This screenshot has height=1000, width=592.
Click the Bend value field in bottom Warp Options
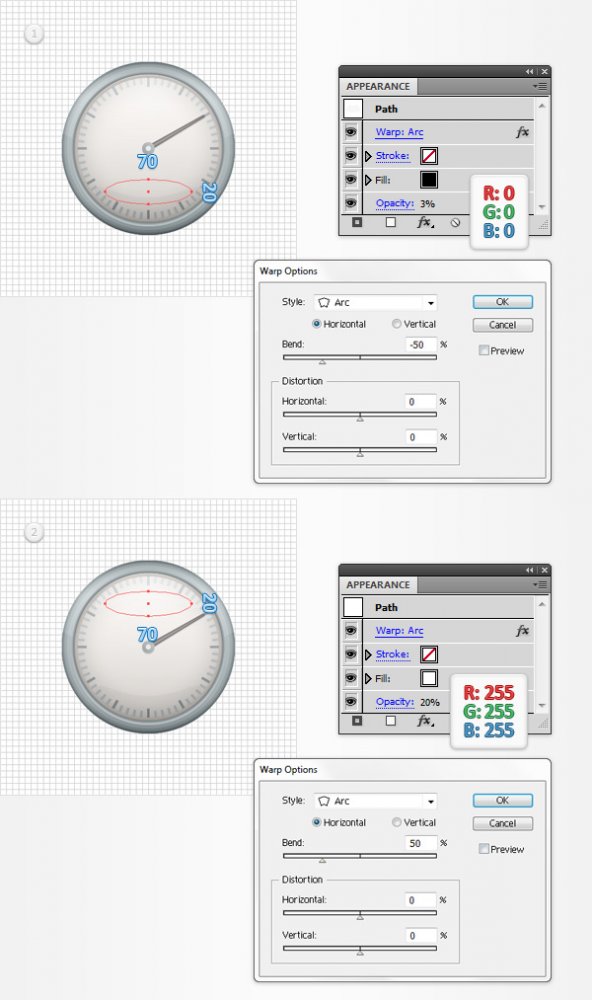point(421,843)
